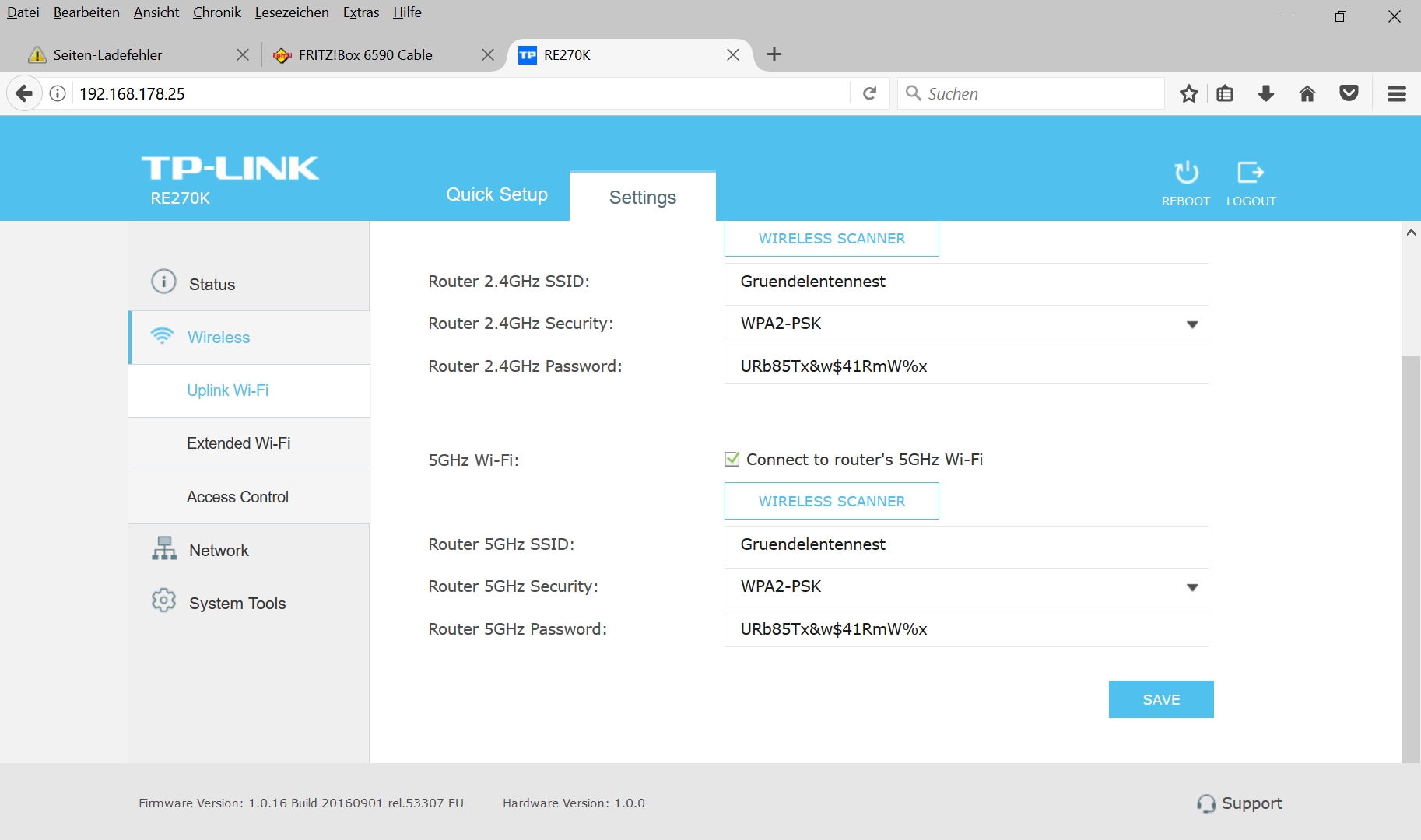Click the Hardware Version text in footer
This screenshot has height=840, width=1421.
pyautogui.click(x=574, y=803)
